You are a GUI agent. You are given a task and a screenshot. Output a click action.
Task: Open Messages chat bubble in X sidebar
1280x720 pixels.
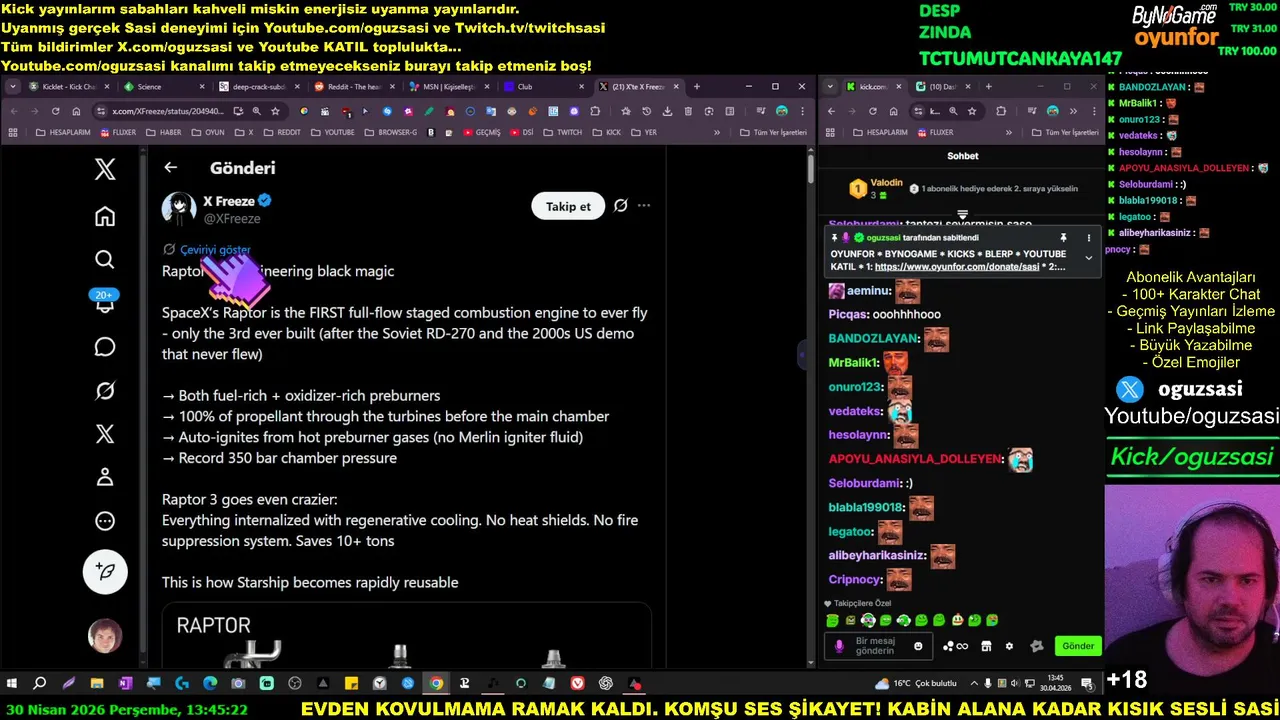(105, 347)
